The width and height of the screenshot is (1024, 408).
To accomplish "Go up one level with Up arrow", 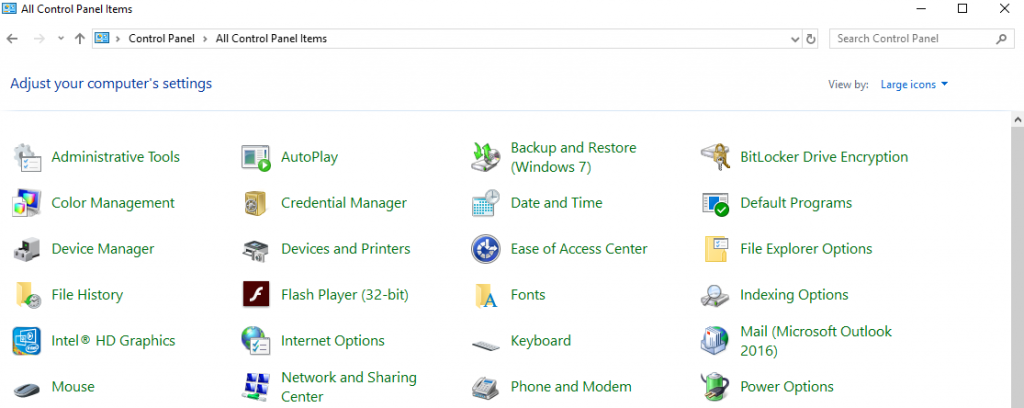I will coord(80,39).
